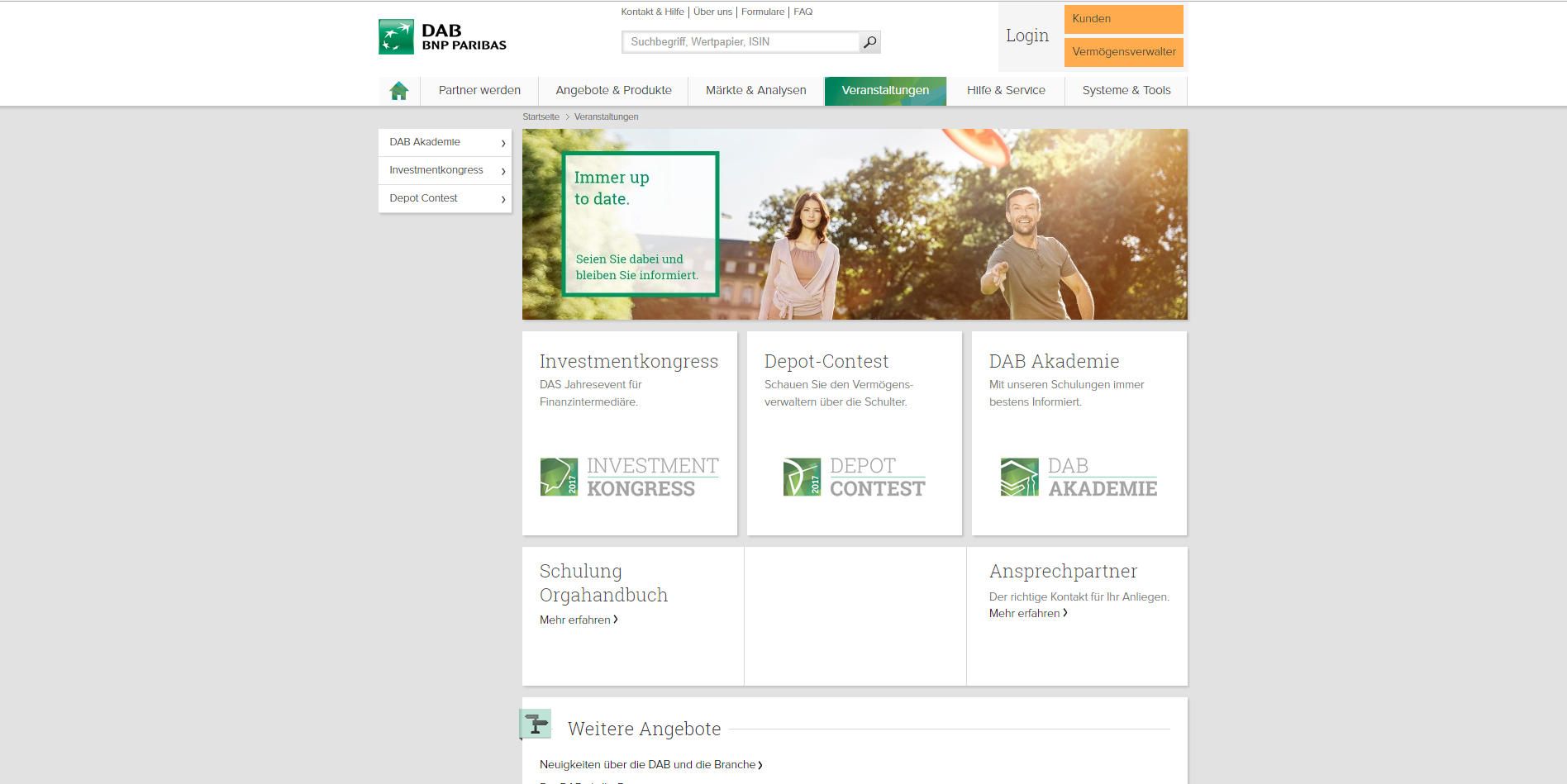Click Mehr erfahren under Schulung Orgahandbuch
Screen dimensions: 1567x784
(x=579, y=620)
